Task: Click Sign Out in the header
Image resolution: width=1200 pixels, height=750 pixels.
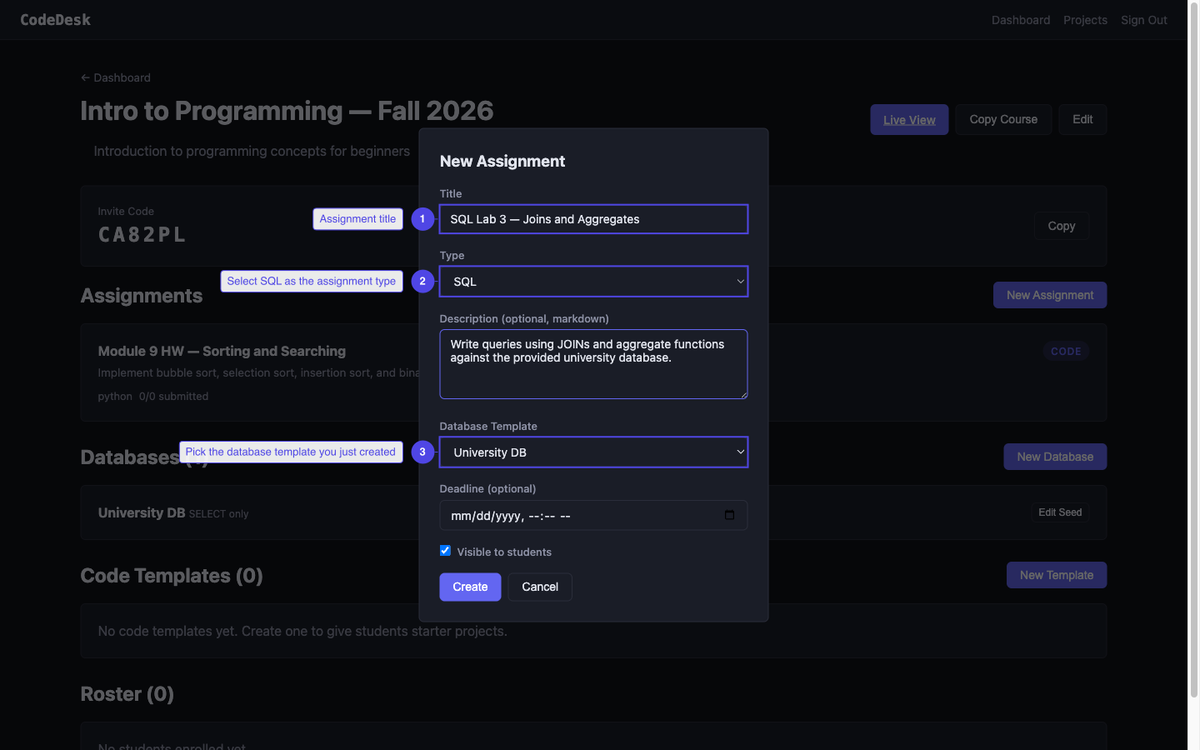Action: coord(1143,20)
